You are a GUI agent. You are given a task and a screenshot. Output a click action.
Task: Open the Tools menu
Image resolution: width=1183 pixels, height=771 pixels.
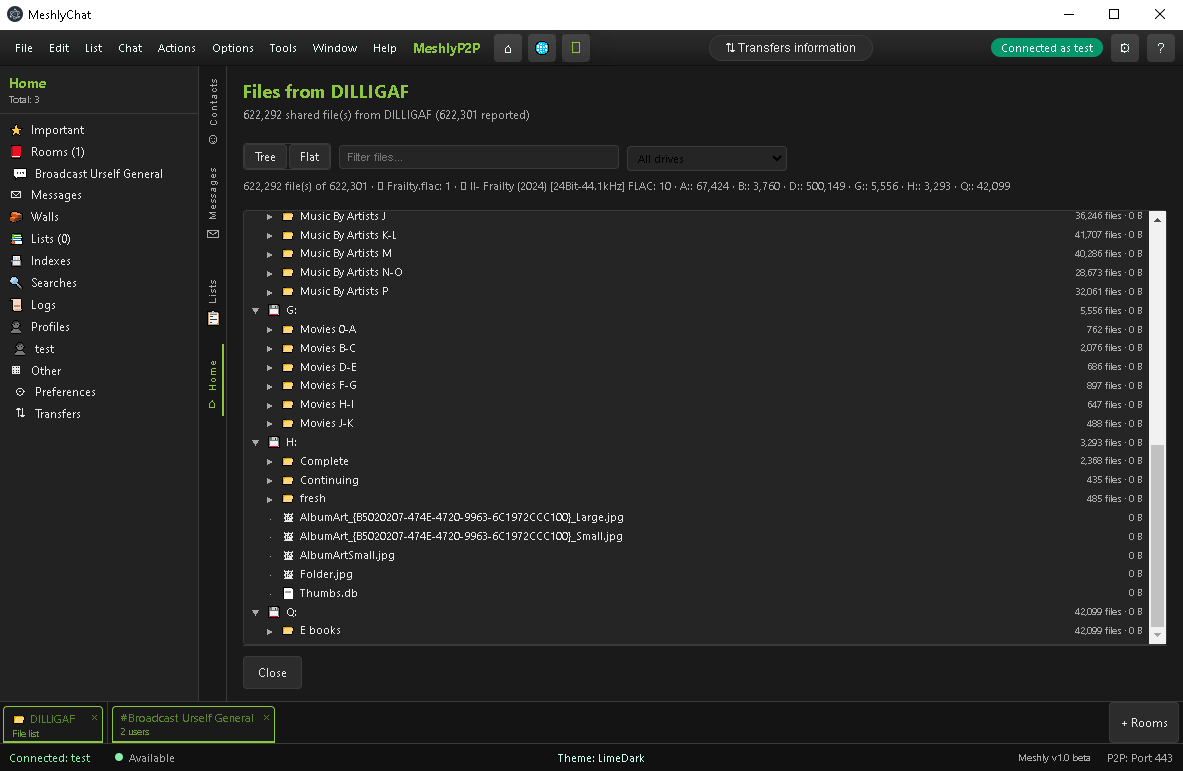[283, 48]
